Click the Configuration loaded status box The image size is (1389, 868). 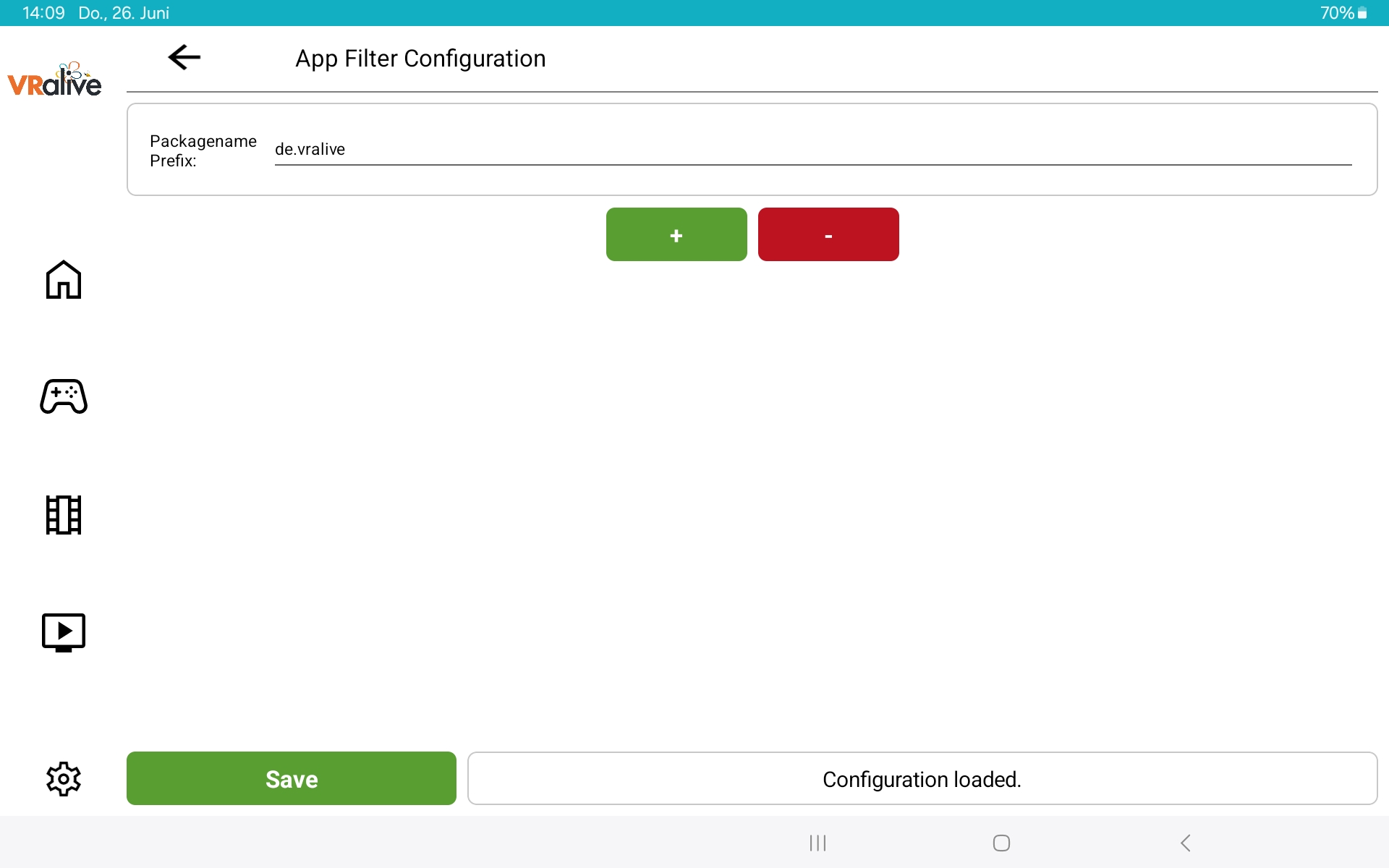(x=922, y=778)
